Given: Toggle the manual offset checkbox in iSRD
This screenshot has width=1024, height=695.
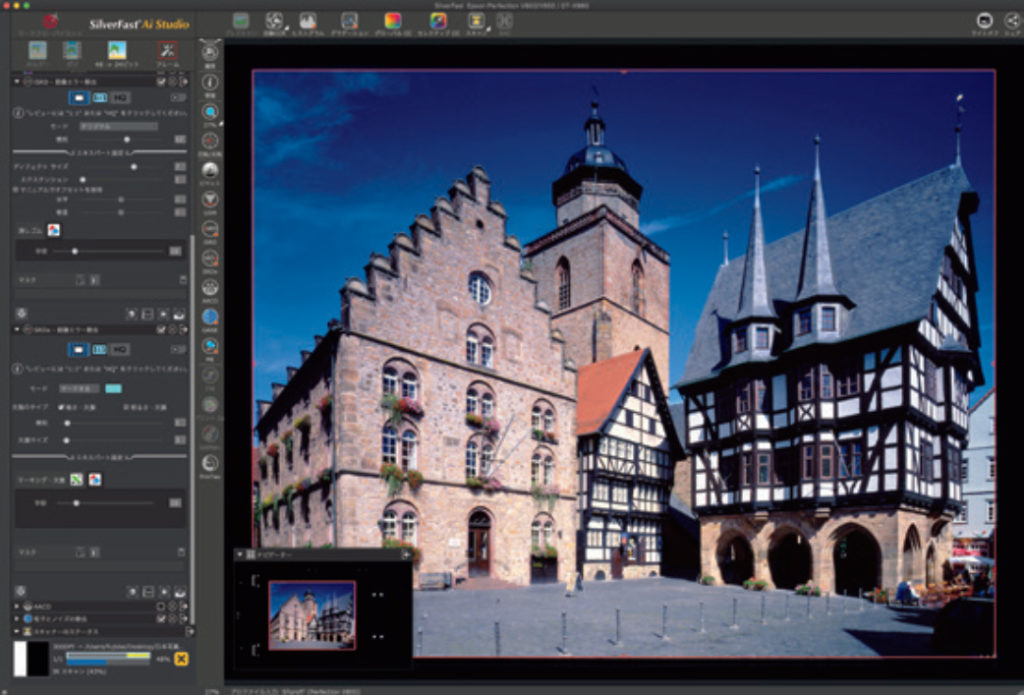Looking at the screenshot, I should tap(16, 189).
